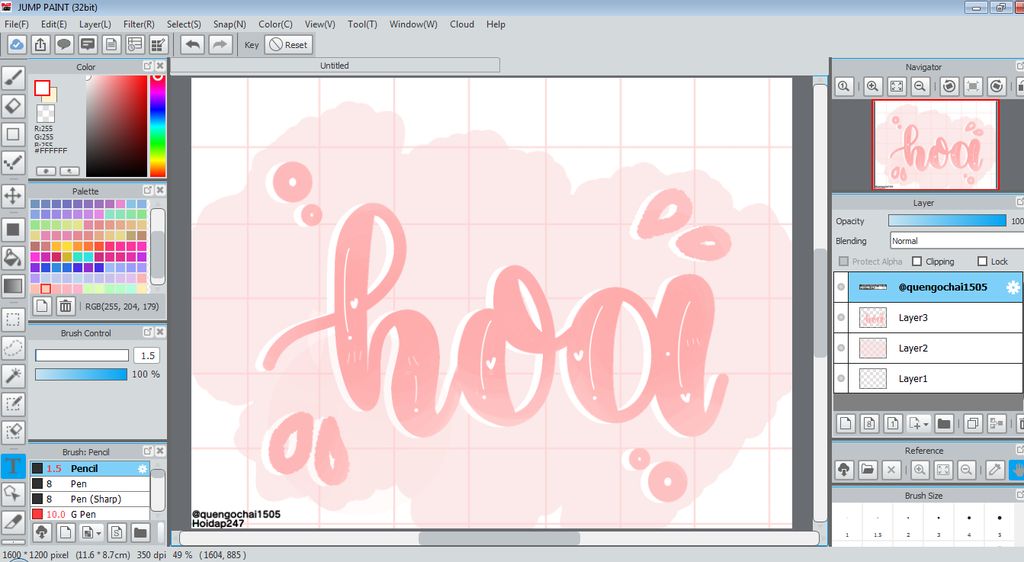The image size is (1024, 562).
Task: Switch to the Untitled canvas tab
Action: pos(335,65)
